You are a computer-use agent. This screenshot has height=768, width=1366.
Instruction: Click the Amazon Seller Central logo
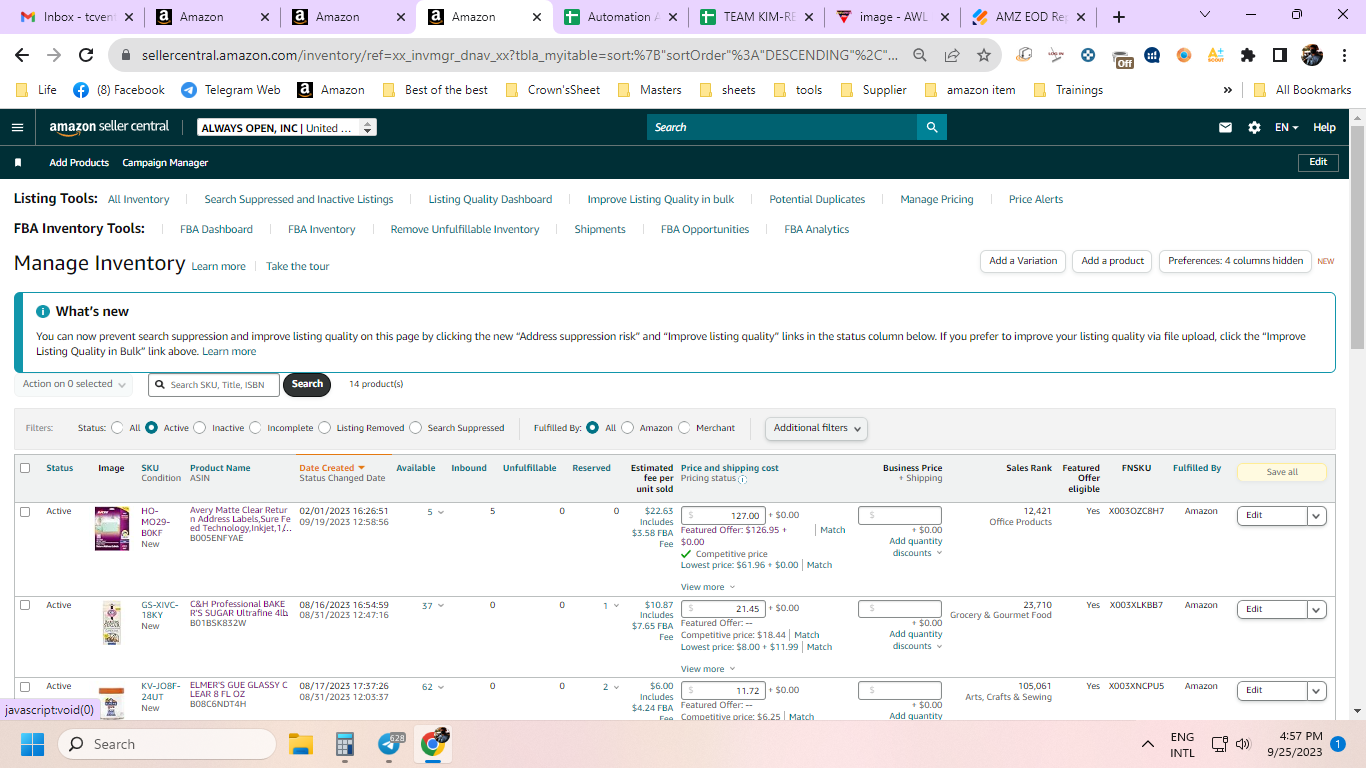(x=110, y=127)
